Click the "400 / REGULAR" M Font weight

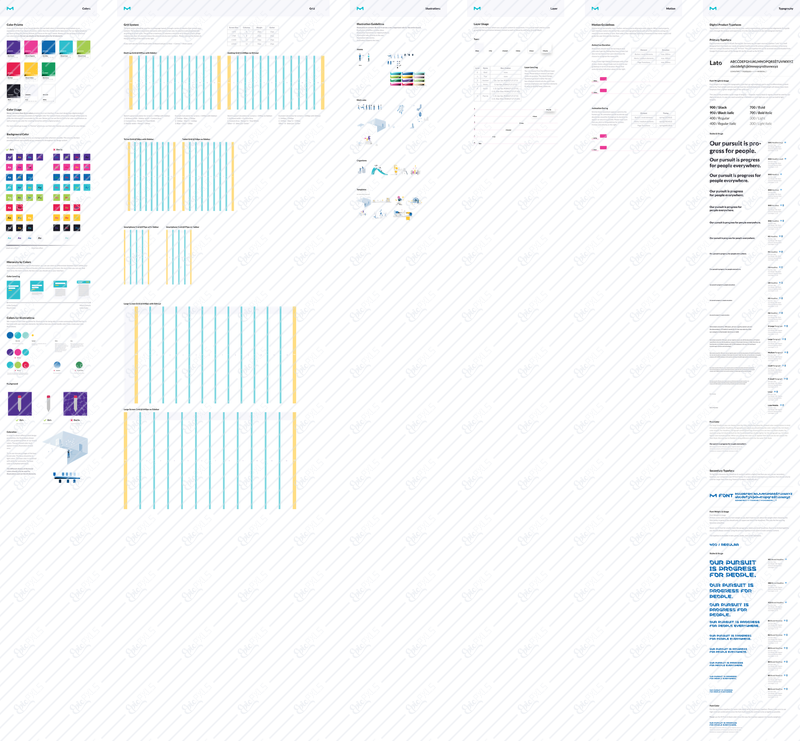click(x=724, y=545)
